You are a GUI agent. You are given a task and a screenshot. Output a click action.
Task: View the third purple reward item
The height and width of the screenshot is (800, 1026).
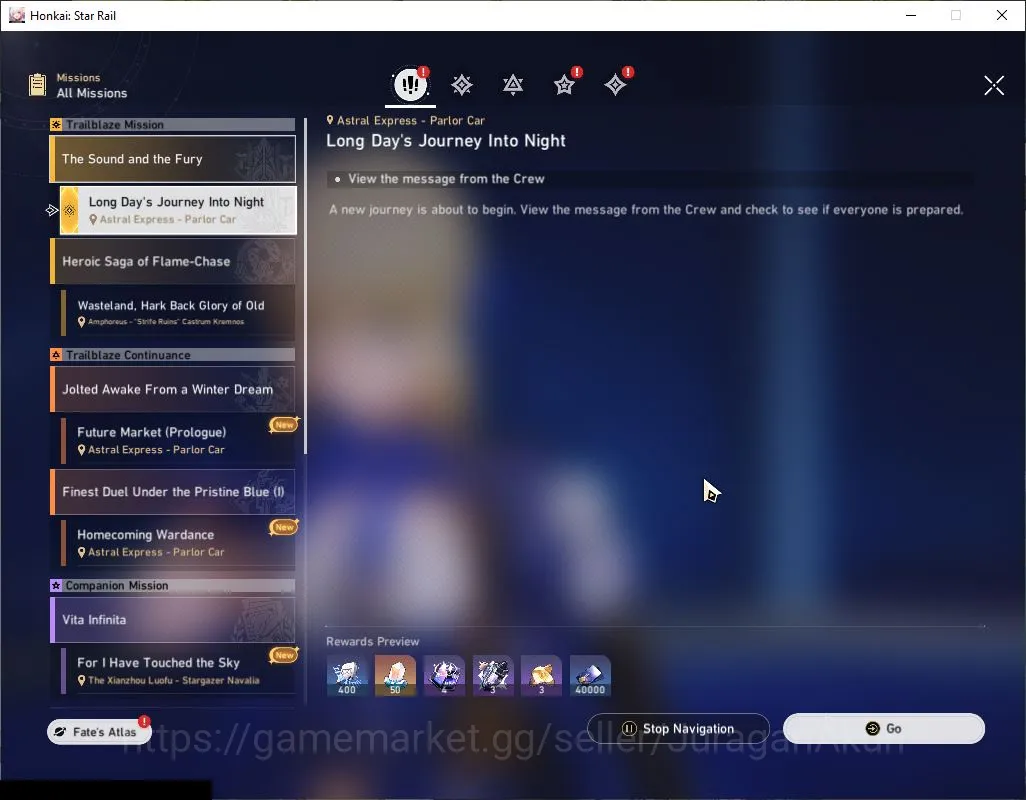[444, 676]
